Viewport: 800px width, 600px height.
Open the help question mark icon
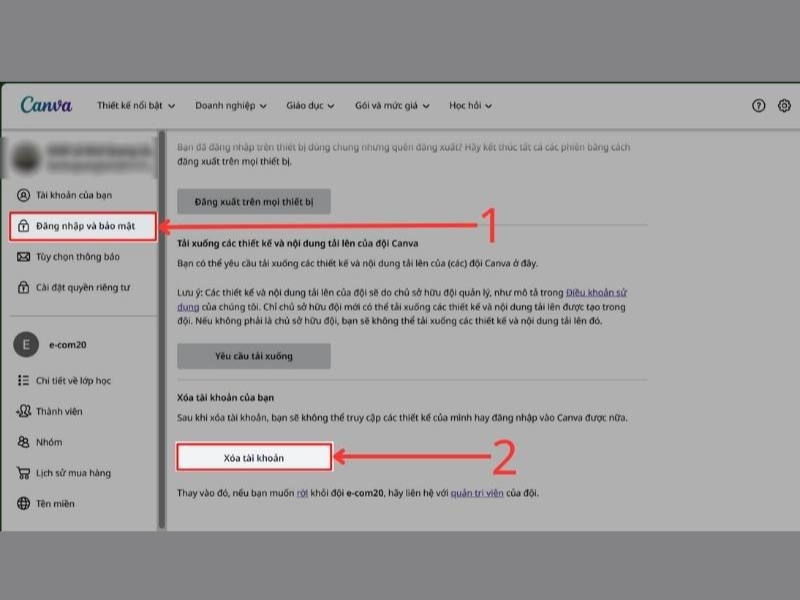click(759, 106)
